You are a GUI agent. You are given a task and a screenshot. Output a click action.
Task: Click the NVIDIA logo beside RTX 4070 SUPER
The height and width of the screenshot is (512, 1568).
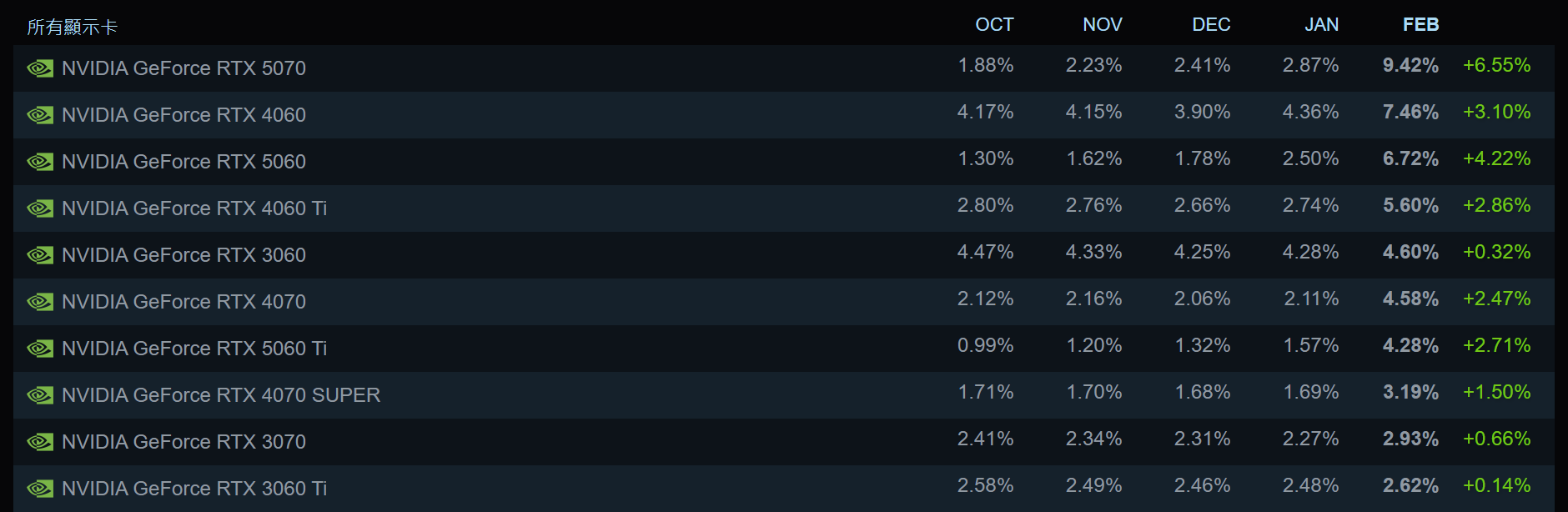(40, 395)
